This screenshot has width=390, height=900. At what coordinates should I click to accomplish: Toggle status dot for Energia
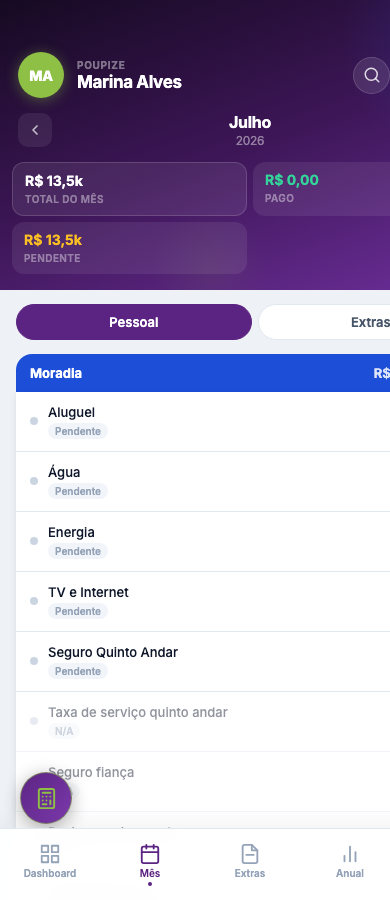pyautogui.click(x=34, y=541)
